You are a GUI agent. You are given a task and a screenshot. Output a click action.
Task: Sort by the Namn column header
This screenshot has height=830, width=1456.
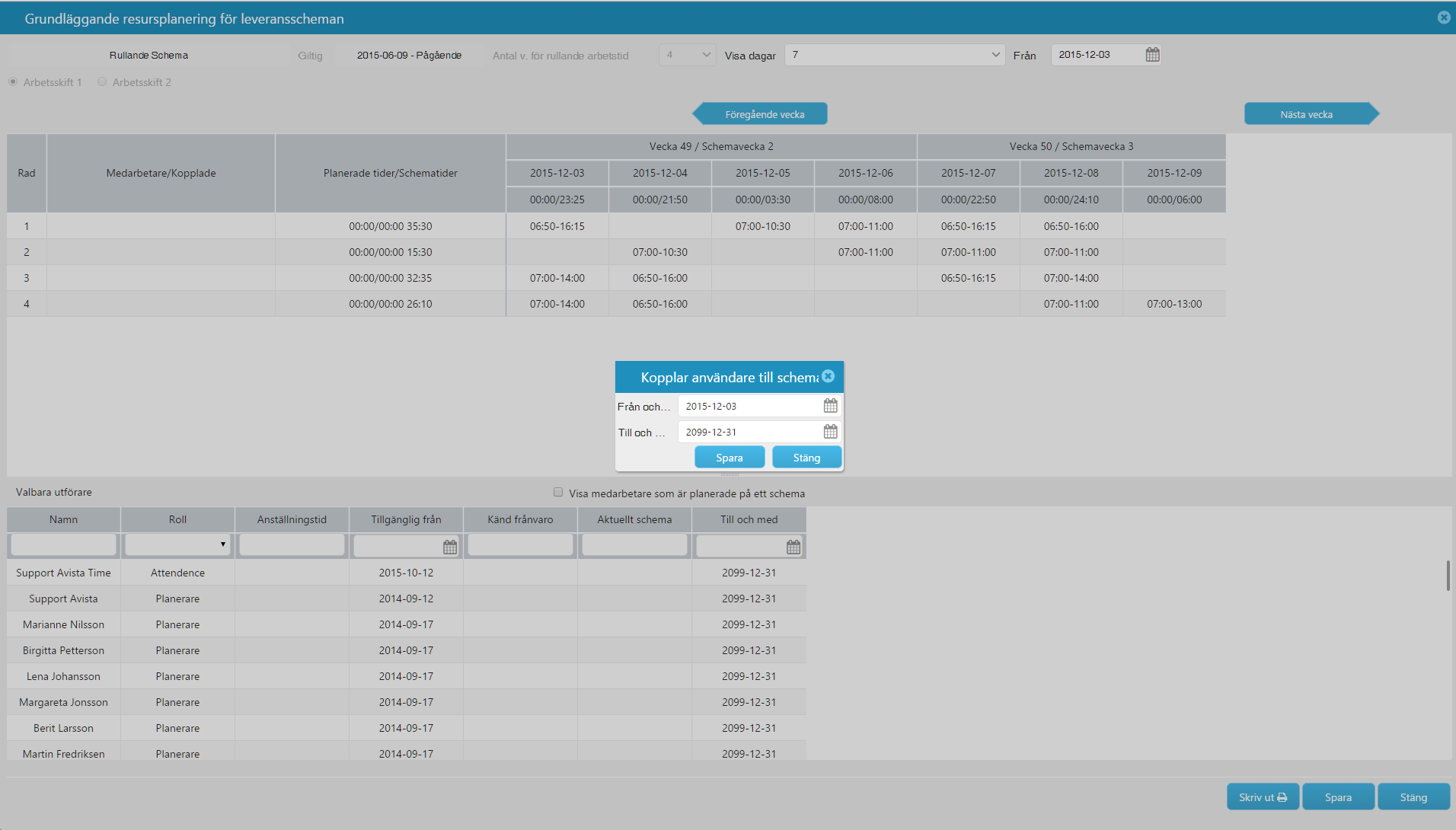tap(63, 519)
